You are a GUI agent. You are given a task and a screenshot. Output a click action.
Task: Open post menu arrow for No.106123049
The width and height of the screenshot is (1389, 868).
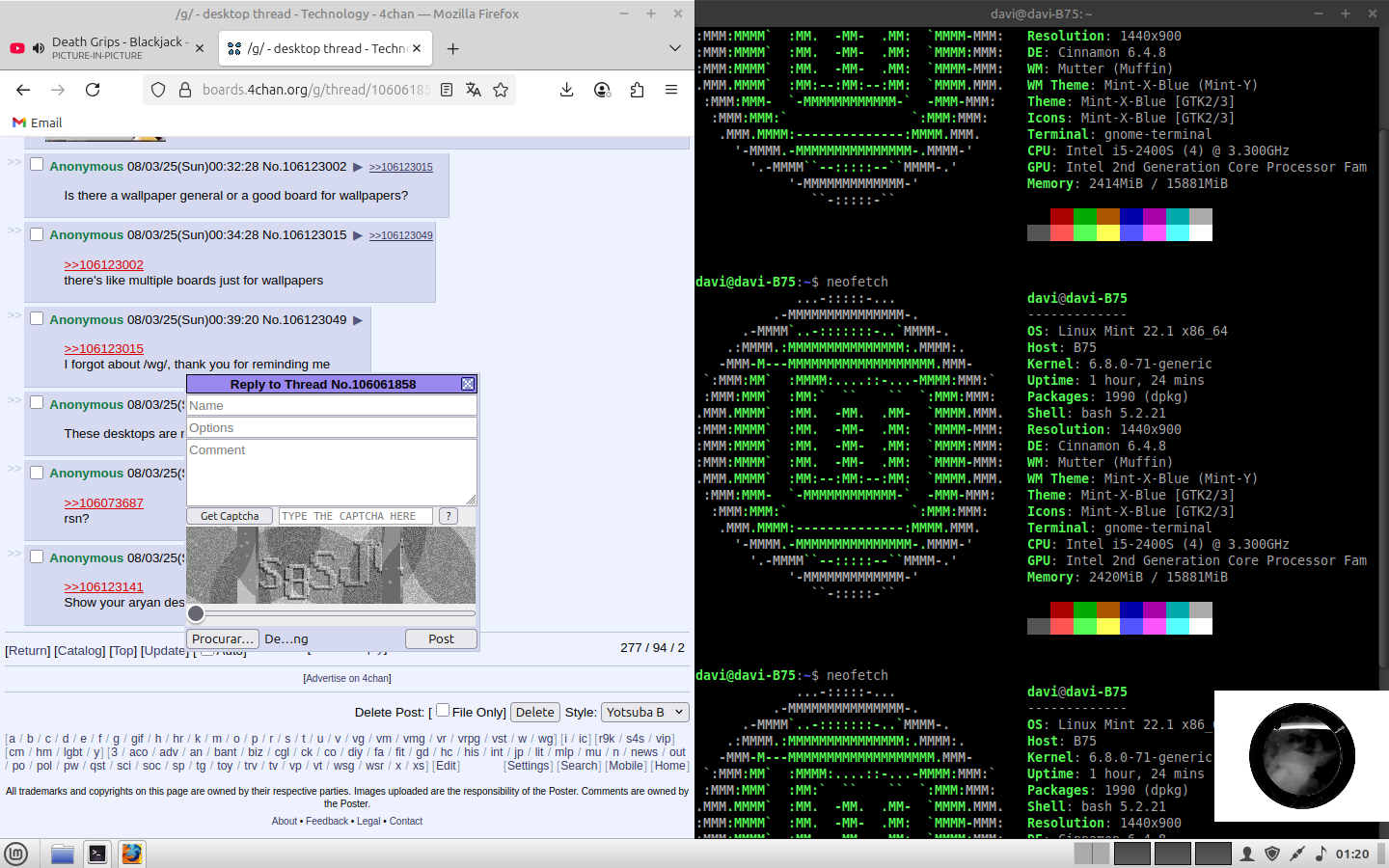358,320
